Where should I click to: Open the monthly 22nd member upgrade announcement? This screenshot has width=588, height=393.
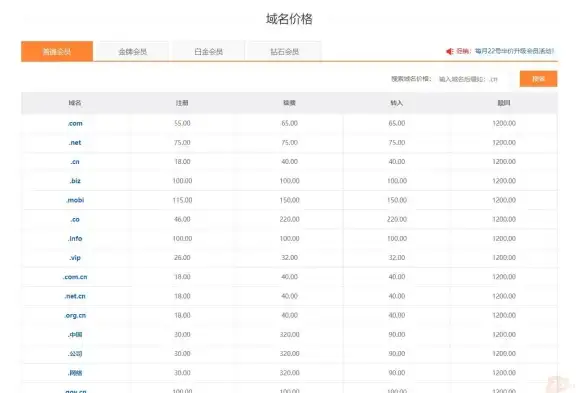click(514, 51)
